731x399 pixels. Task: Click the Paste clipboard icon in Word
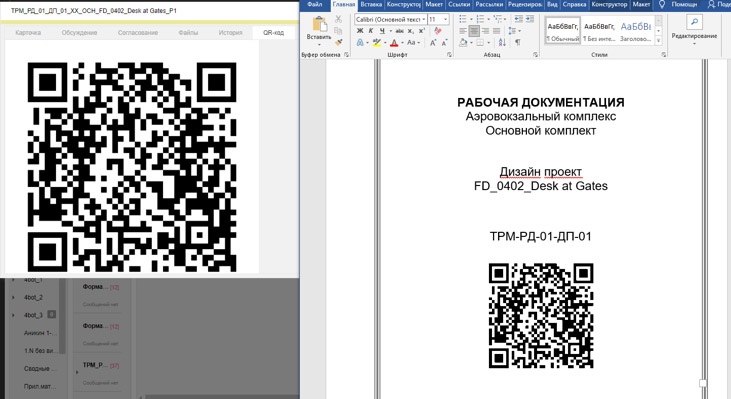click(x=320, y=24)
